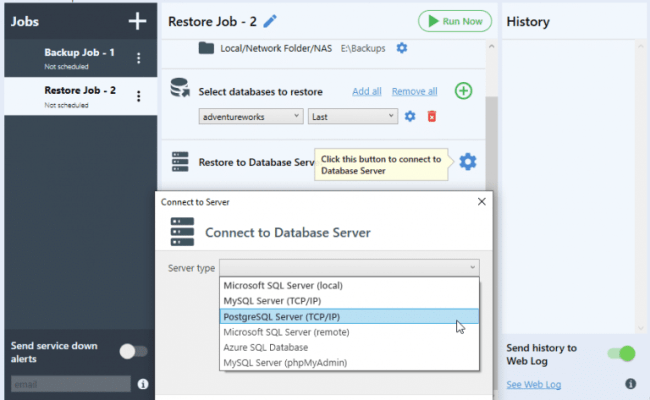650x400 pixels.
Task: Open Restore Job - 2 options menu
Action: coord(138,96)
